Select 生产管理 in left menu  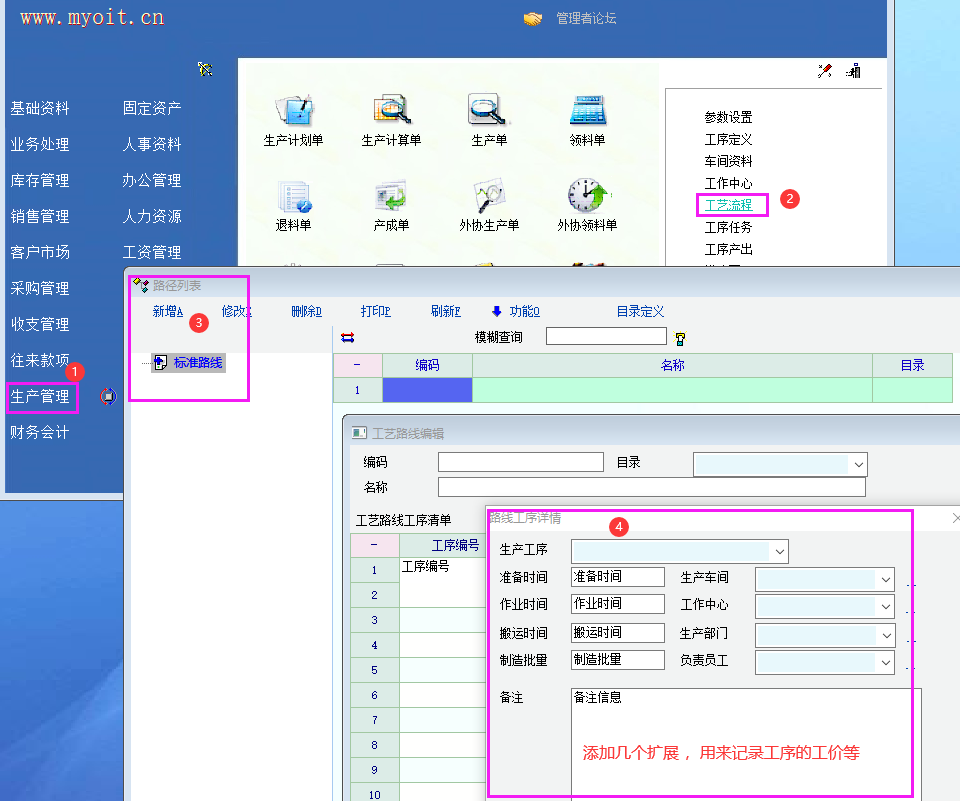pyautogui.click(x=40, y=397)
